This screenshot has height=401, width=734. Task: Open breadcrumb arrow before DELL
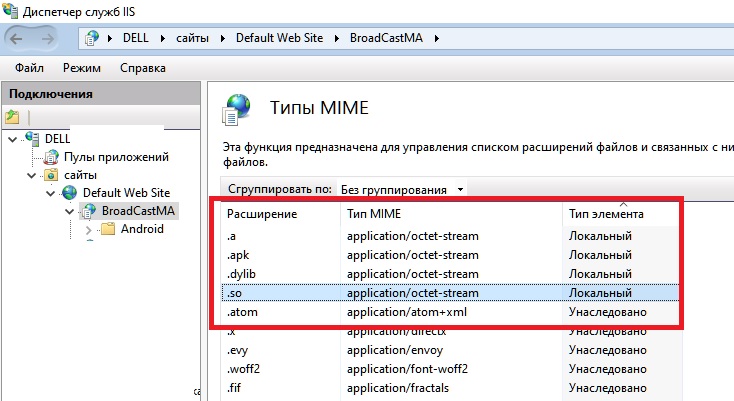click(110, 38)
